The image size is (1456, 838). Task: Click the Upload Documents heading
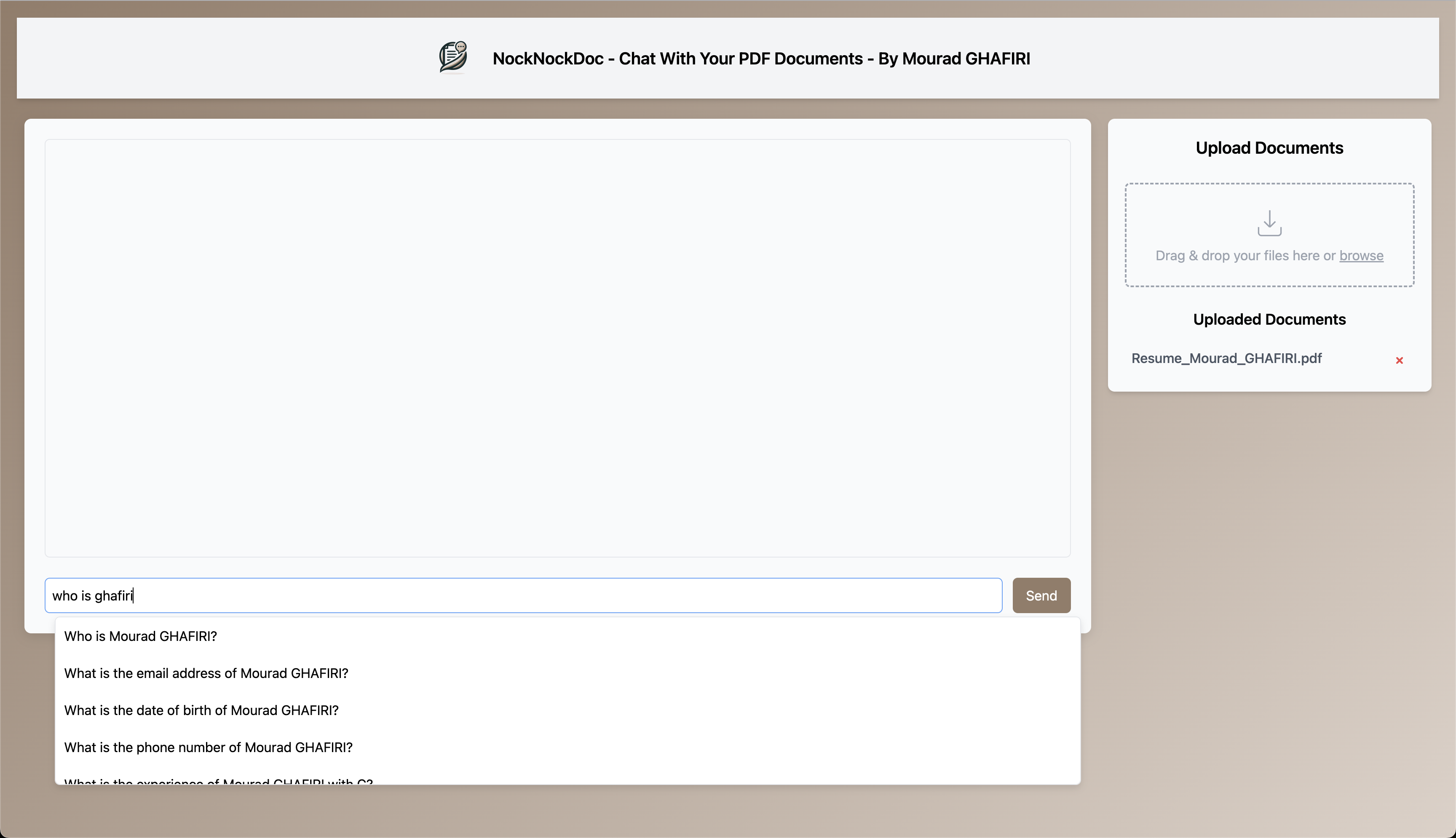coord(1269,148)
